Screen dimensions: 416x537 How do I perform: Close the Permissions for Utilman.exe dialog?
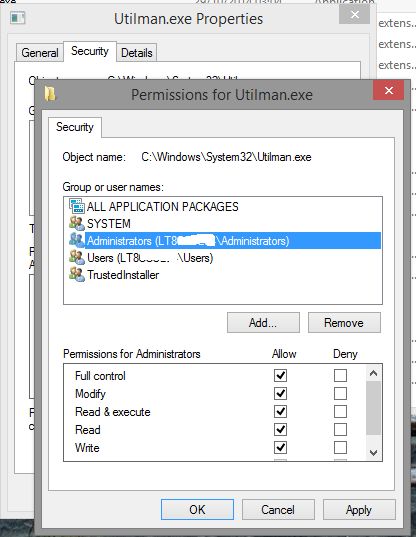389,90
